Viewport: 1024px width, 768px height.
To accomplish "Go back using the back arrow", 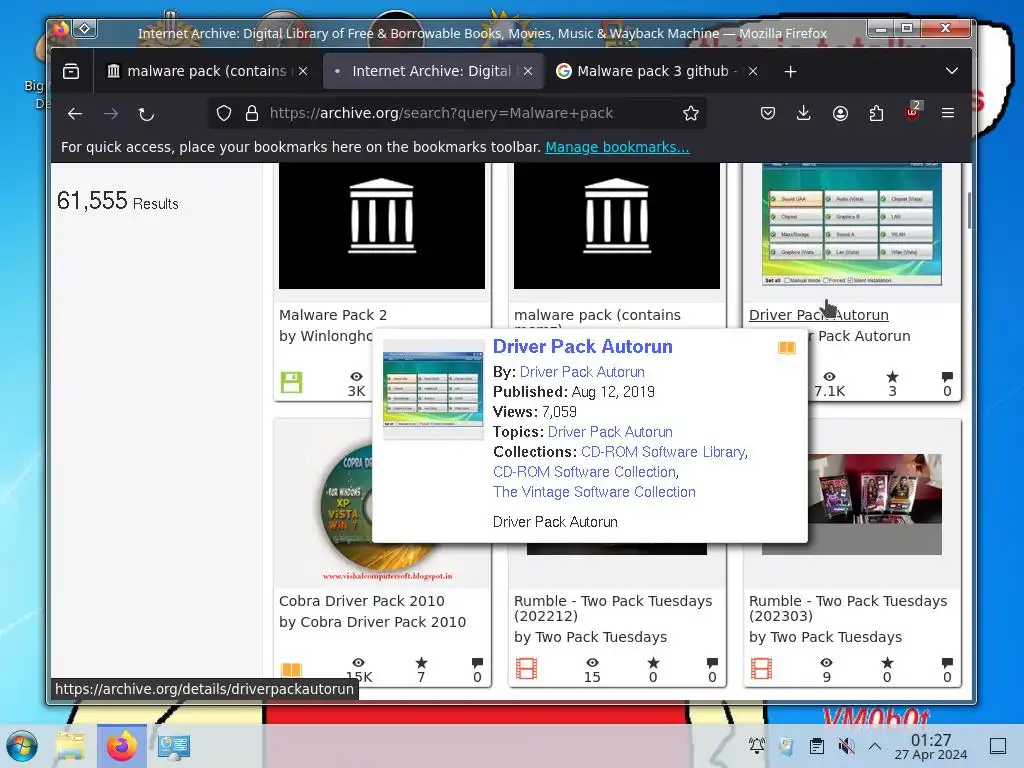I will click(75, 114).
